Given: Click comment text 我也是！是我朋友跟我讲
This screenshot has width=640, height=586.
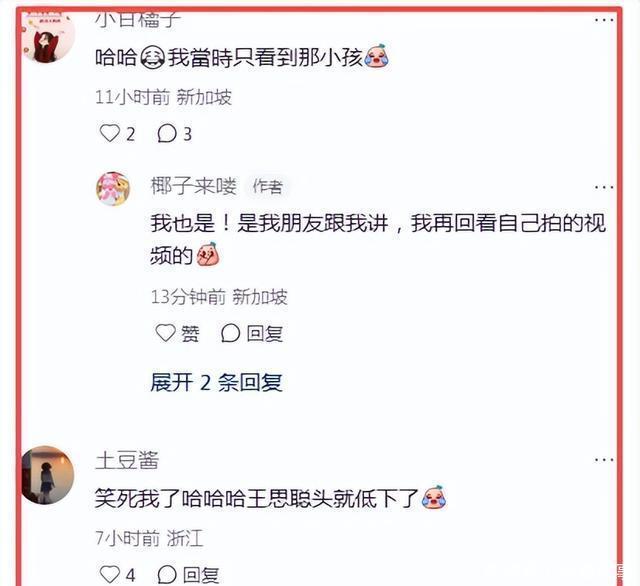Looking at the screenshot, I should point(269,223).
